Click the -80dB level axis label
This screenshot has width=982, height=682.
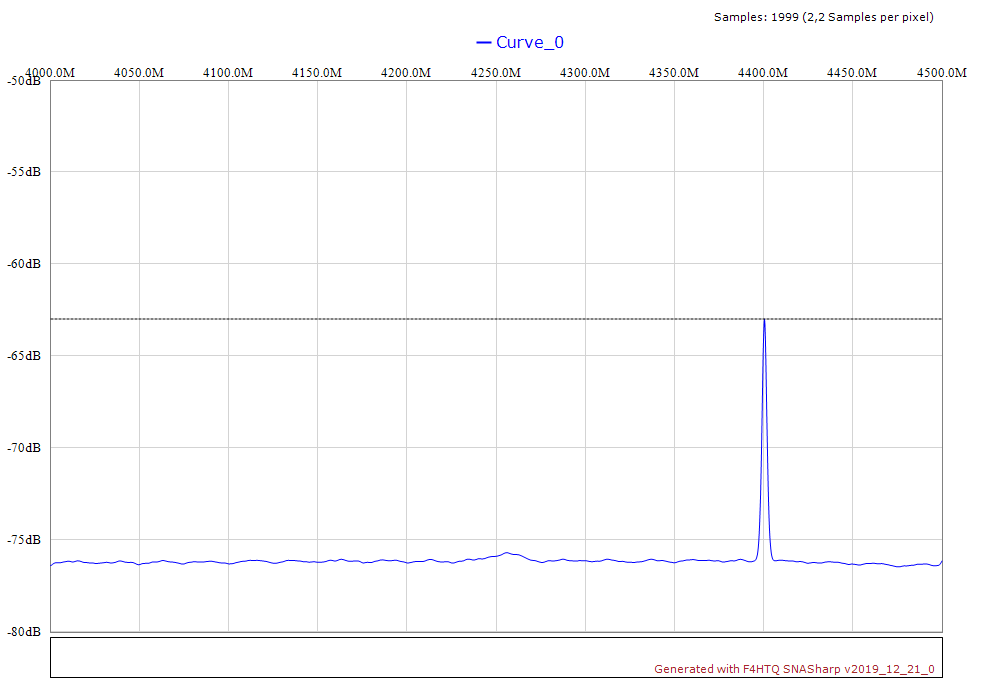(x=23, y=632)
